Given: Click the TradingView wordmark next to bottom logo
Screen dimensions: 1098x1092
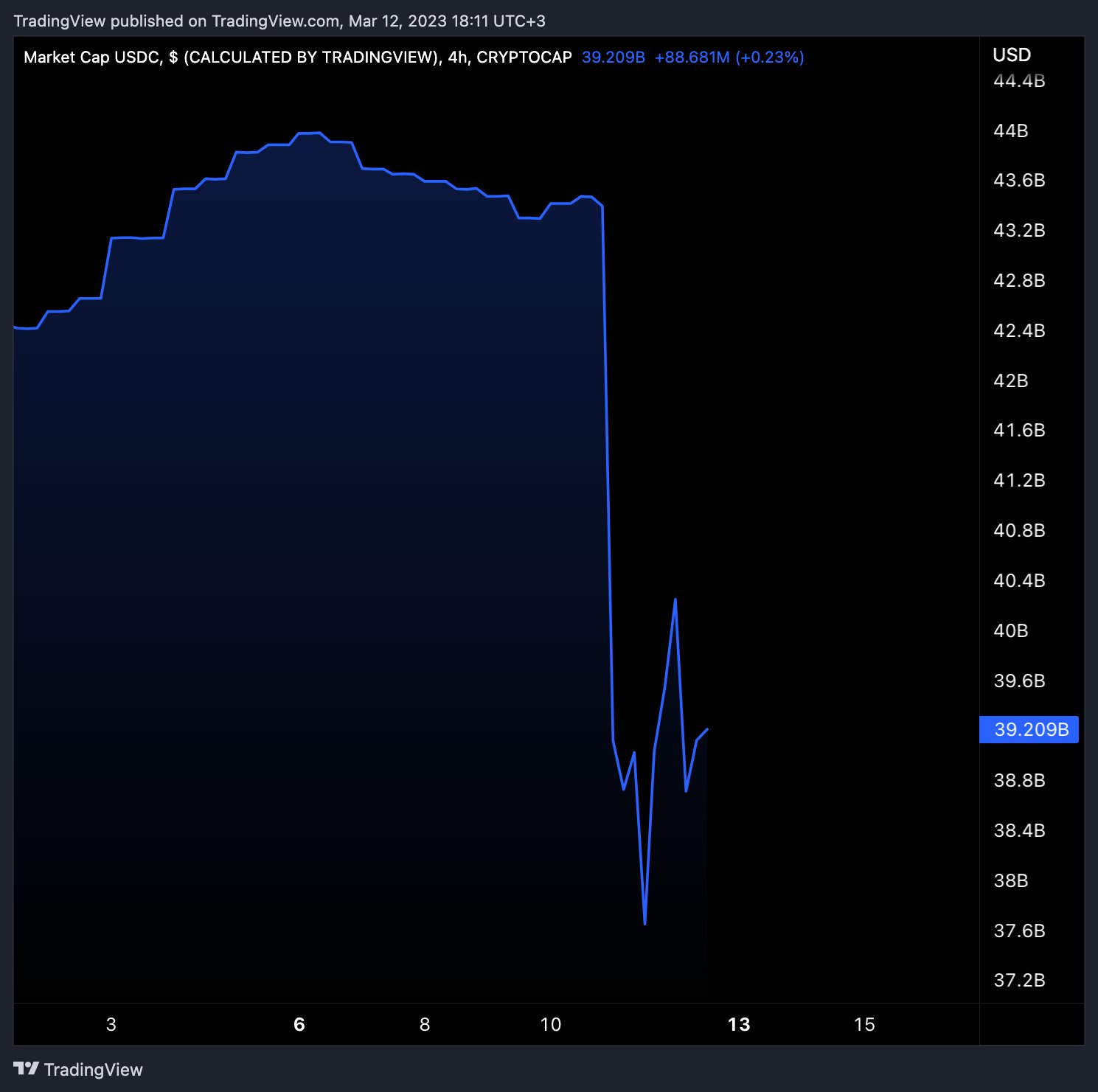Looking at the screenshot, I should point(94,1069).
